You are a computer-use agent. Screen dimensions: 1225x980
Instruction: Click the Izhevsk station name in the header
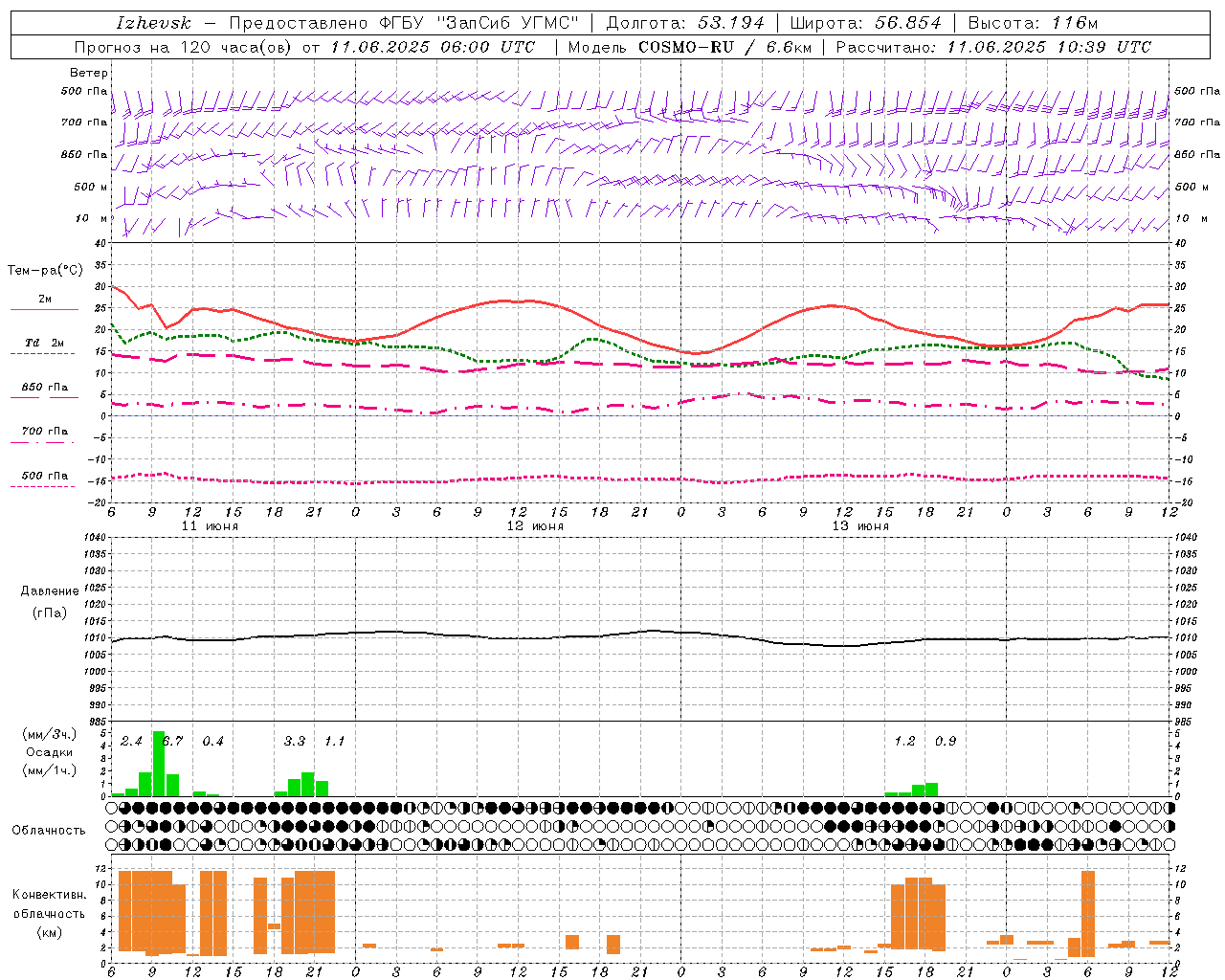153,23
